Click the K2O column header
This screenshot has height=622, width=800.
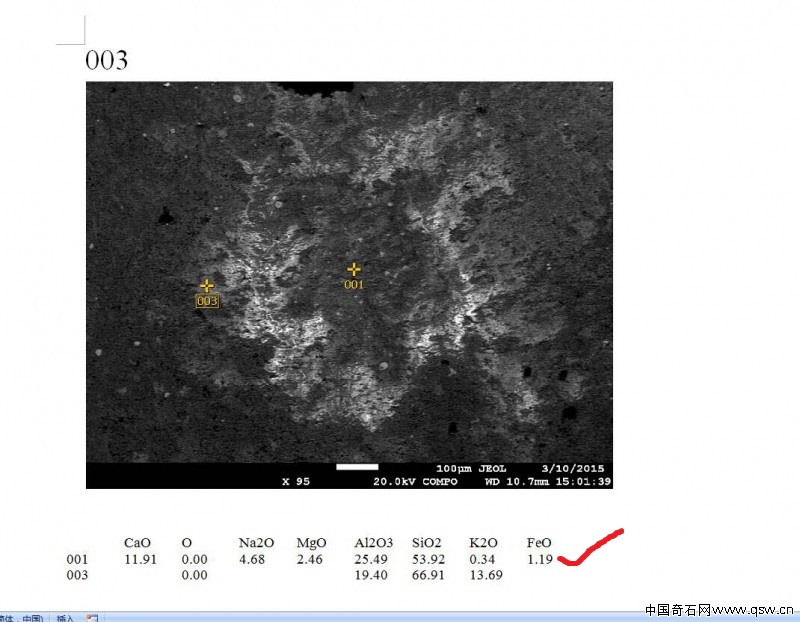point(483,542)
